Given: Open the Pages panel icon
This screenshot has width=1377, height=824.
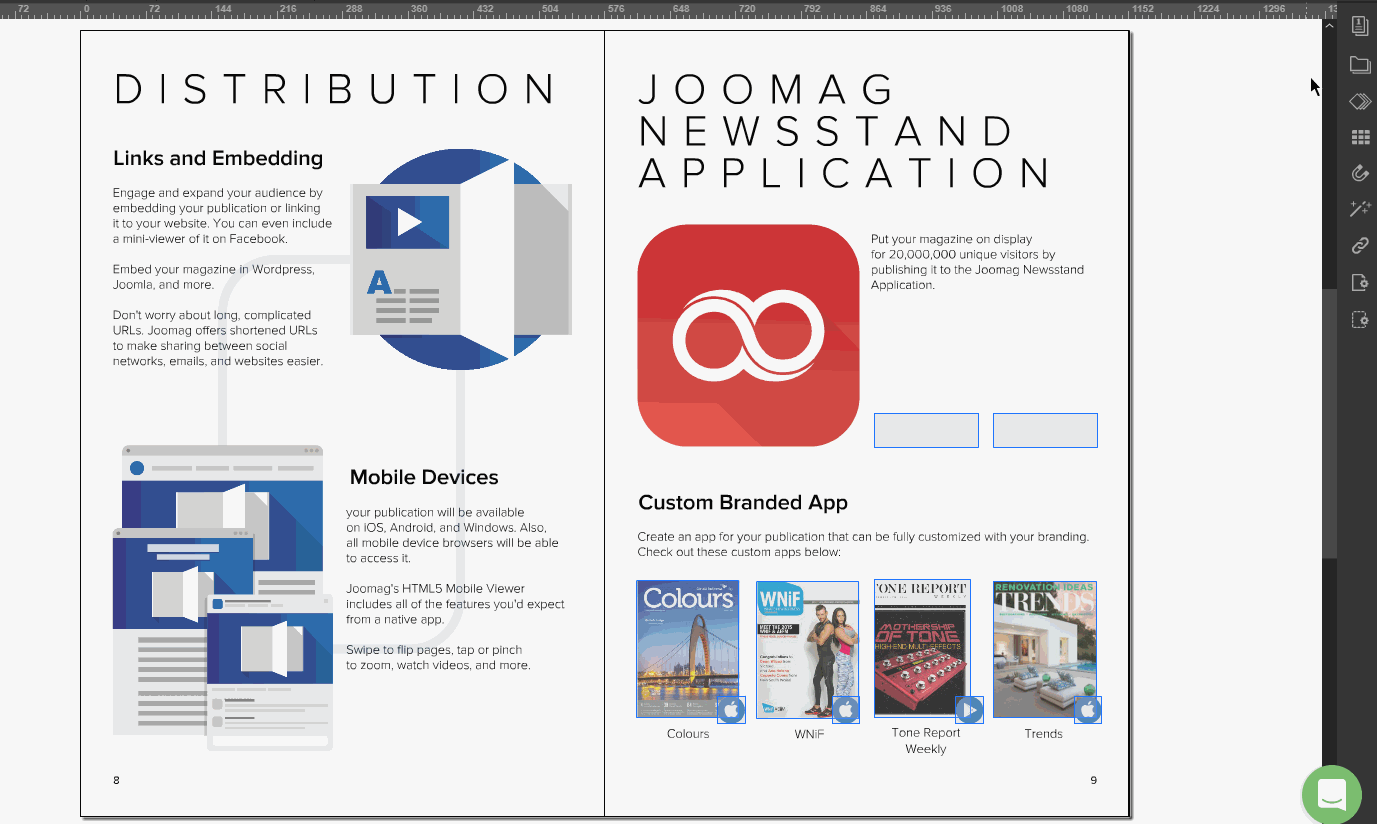Looking at the screenshot, I should tap(1359, 26).
